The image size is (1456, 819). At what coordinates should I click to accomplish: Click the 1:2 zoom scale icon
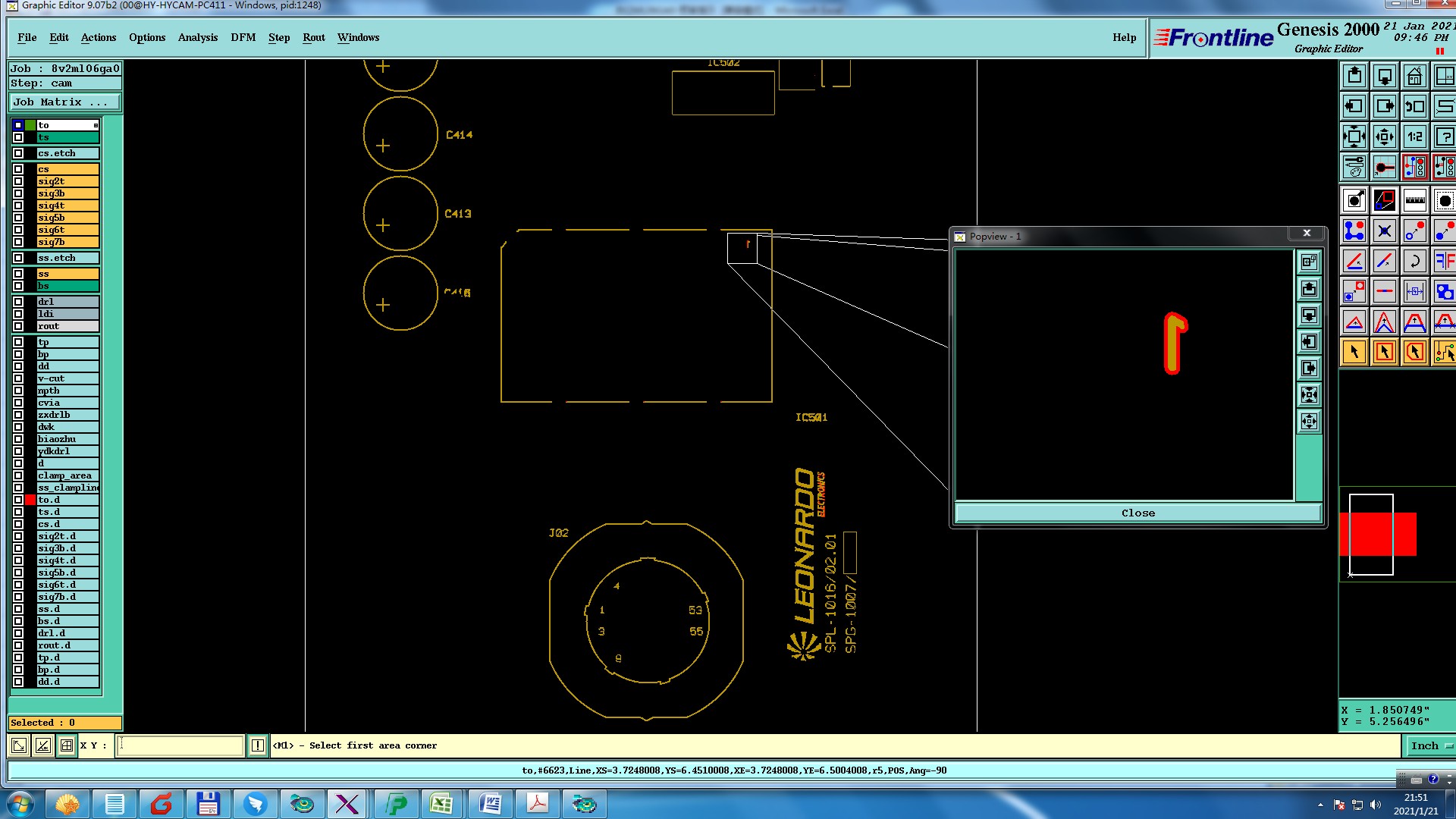tap(1414, 137)
